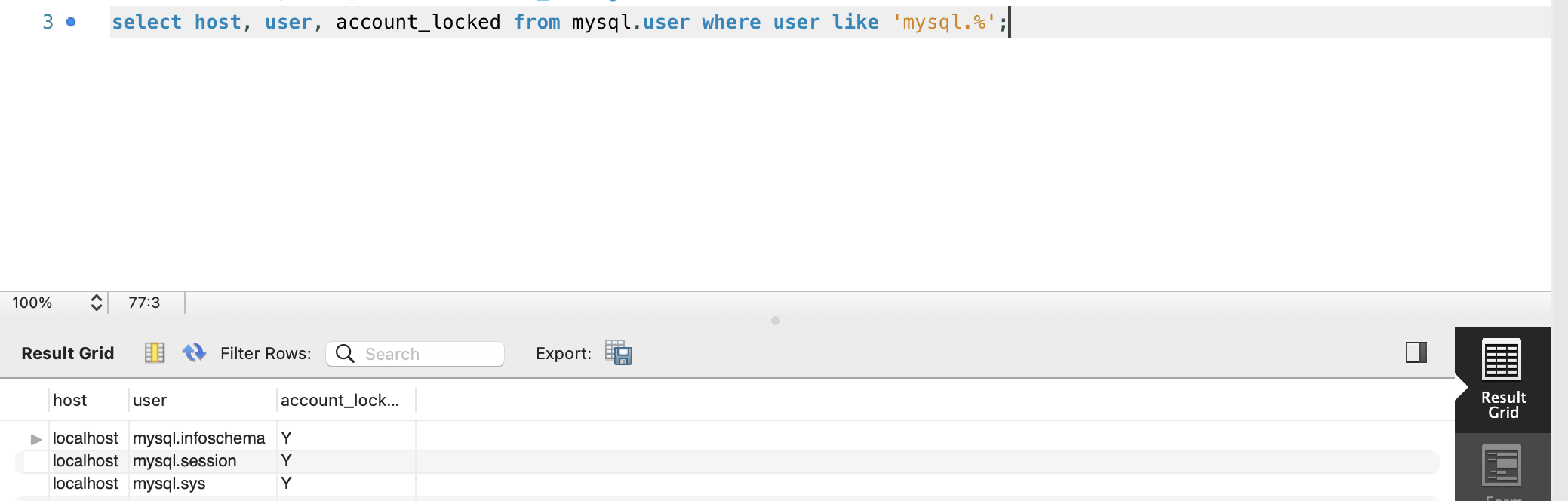
Task: Click the Filter Rows search field
Action: [x=415, y=353]
